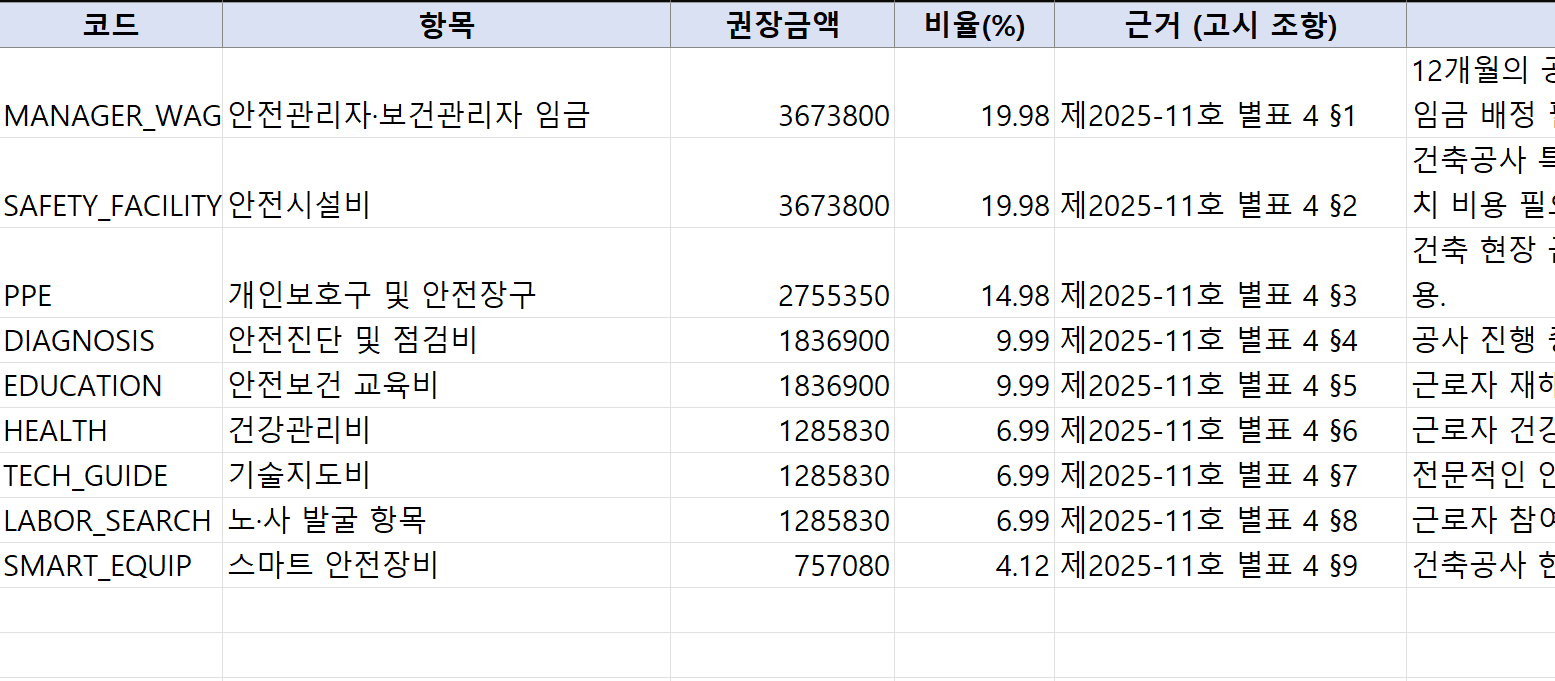
Task: Click the 제2025-11호 별표 4 §8 cell
Action: coord(1230,520)
